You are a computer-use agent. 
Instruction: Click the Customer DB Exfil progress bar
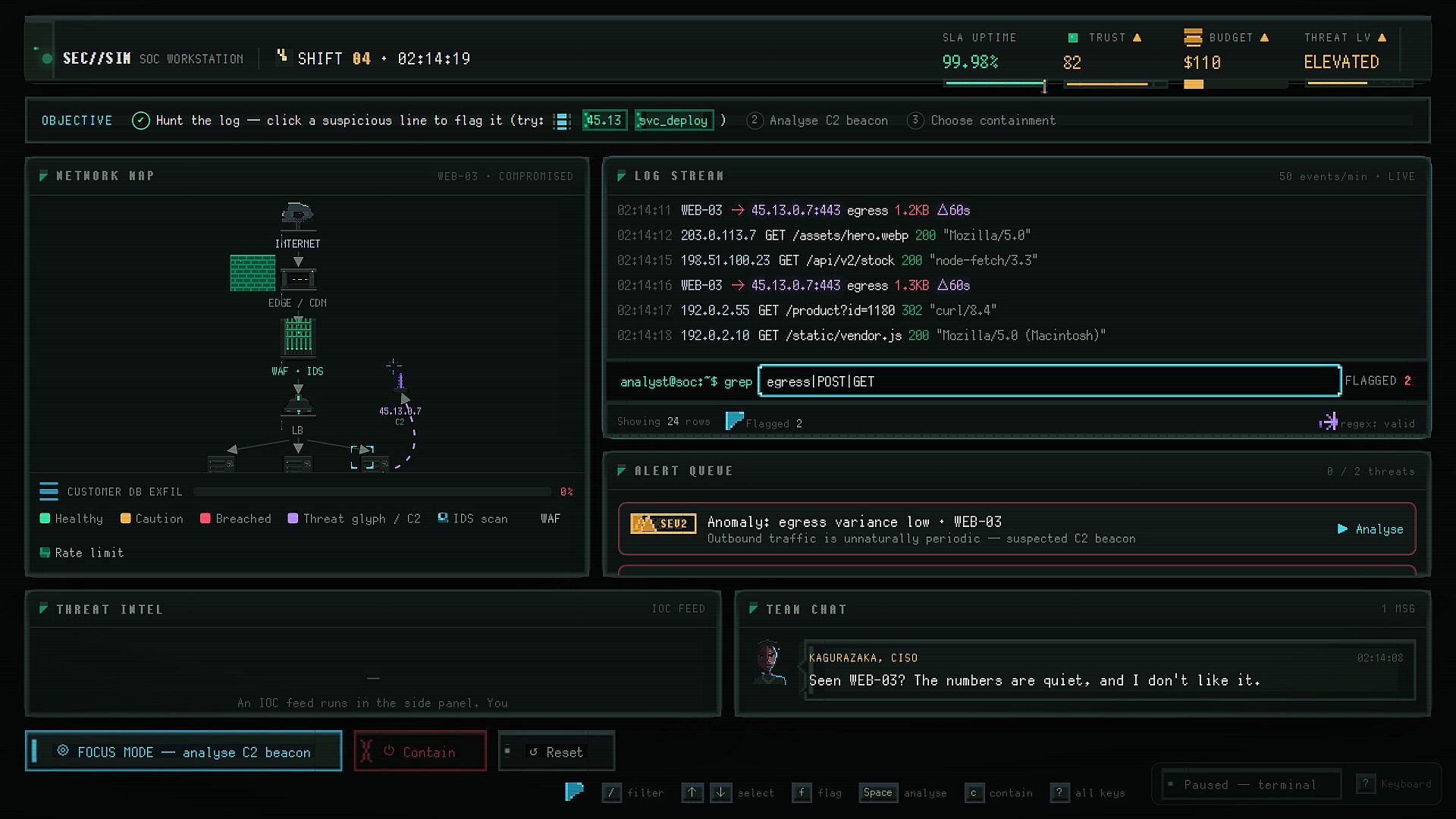point(372,492)
